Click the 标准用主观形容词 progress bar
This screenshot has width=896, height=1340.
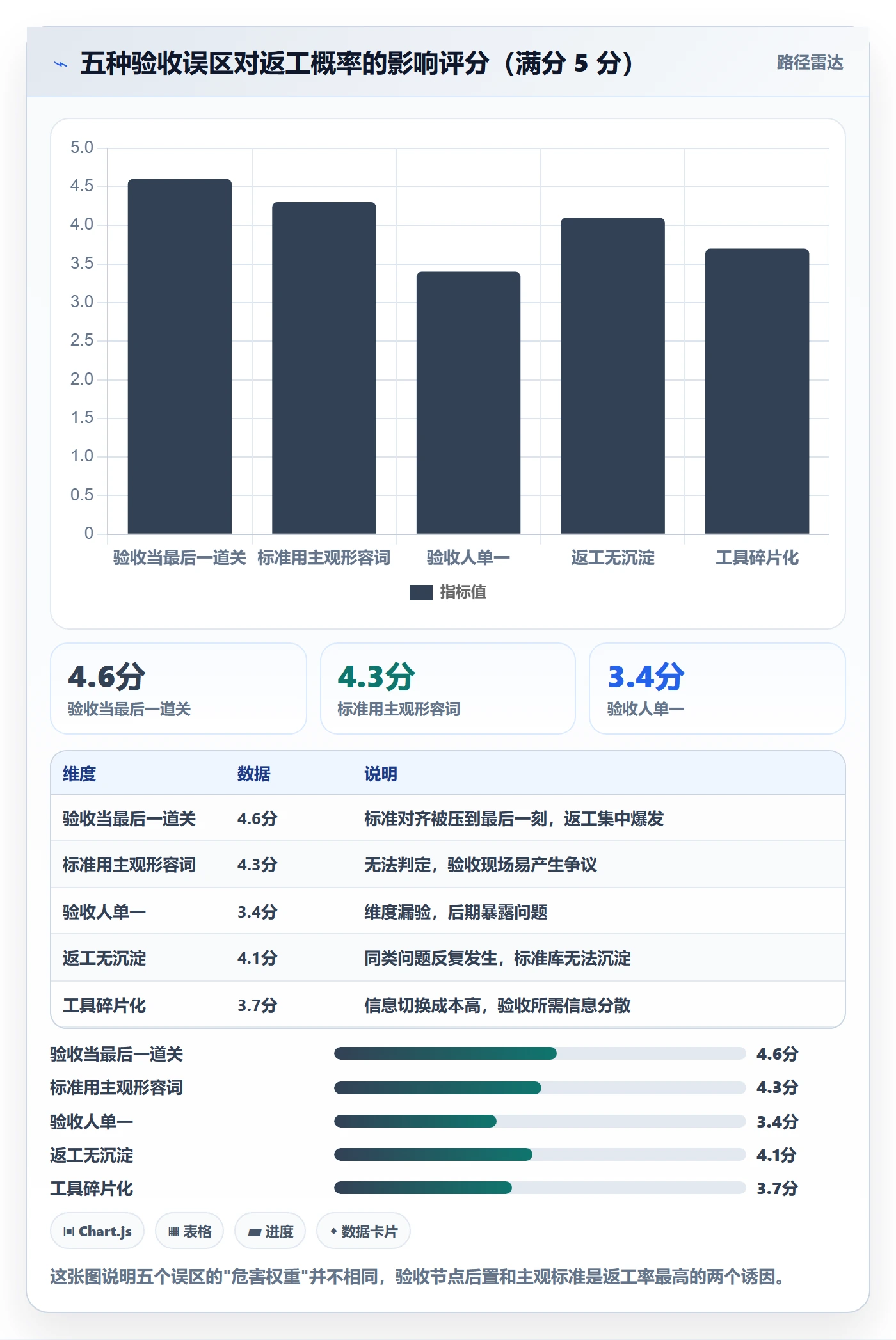pos(540,1087)
